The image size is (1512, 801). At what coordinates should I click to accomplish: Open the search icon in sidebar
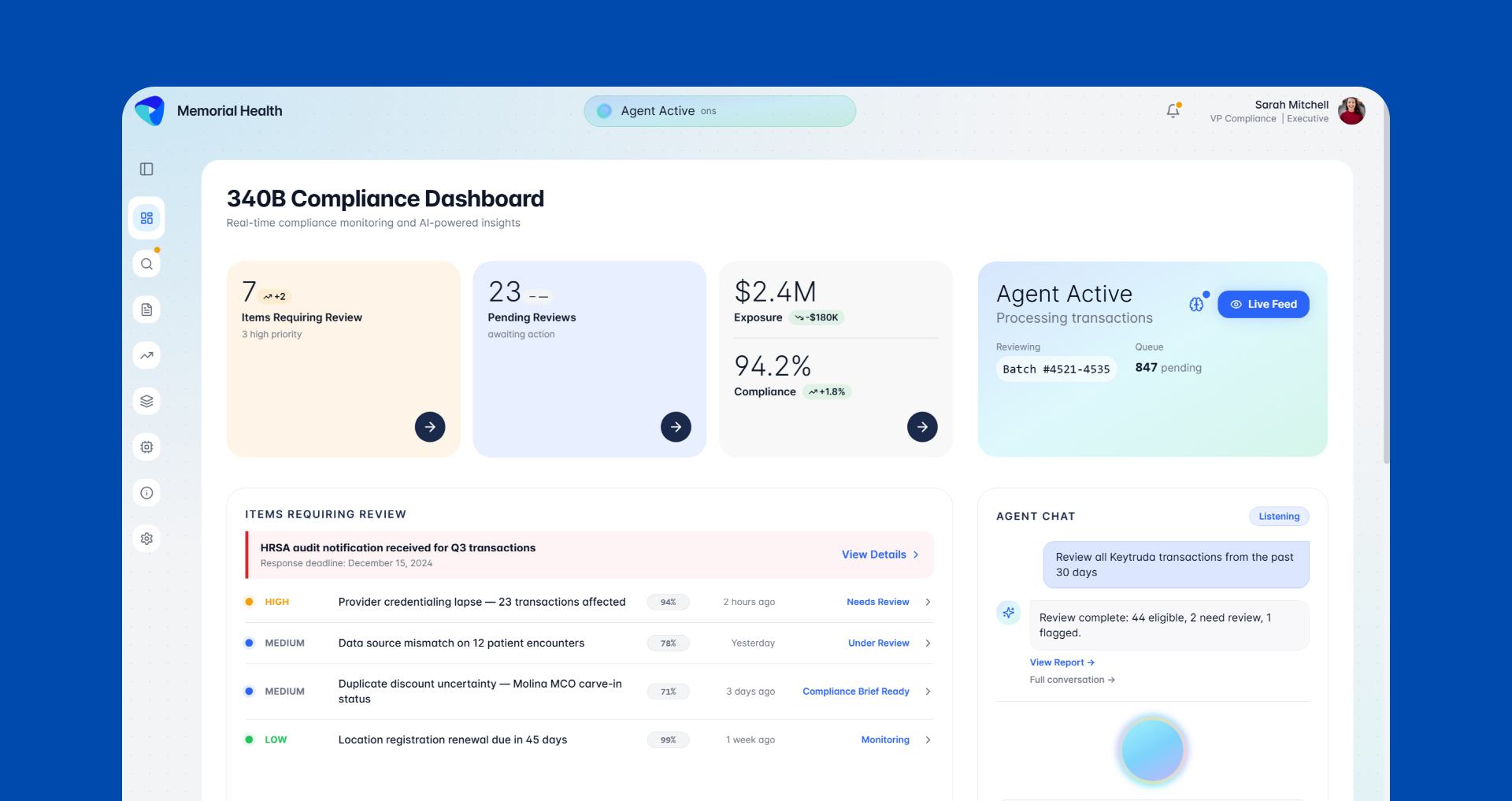click(146, 264)
